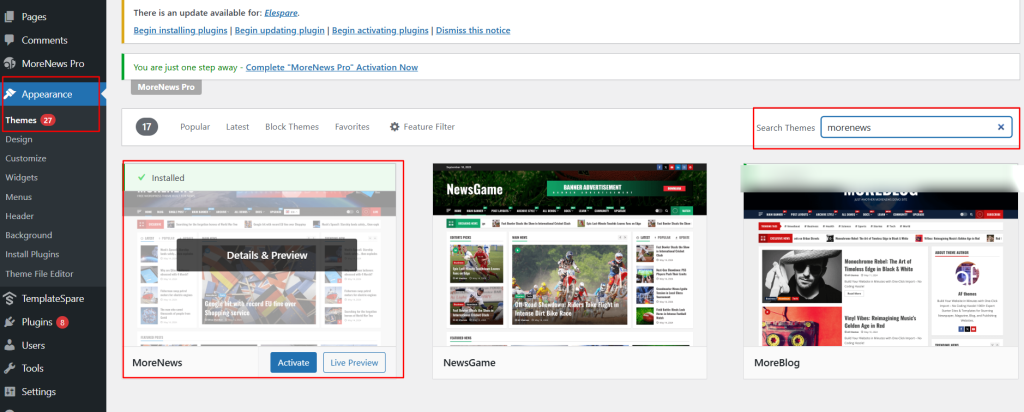The height and width of the screenshot is (412, 1024).
Task: Open the Feature Filter options
Action: 423,127
